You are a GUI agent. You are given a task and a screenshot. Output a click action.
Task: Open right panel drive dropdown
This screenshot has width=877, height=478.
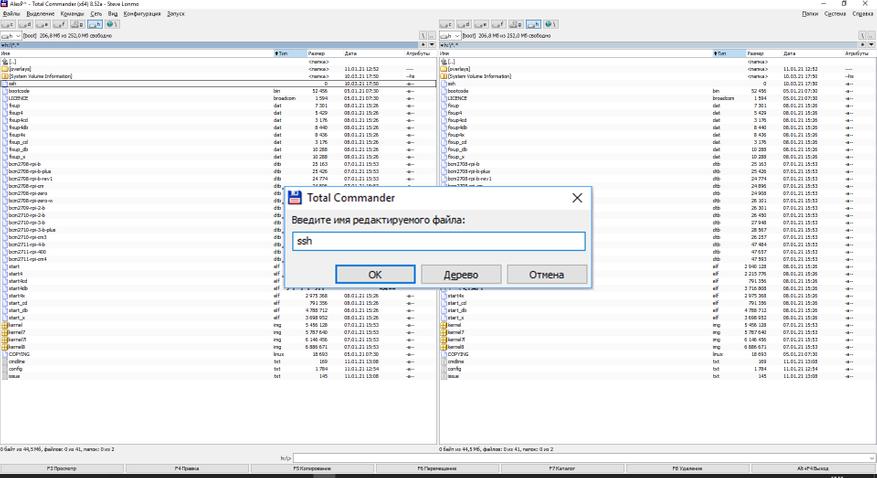(x=450, y=36)
